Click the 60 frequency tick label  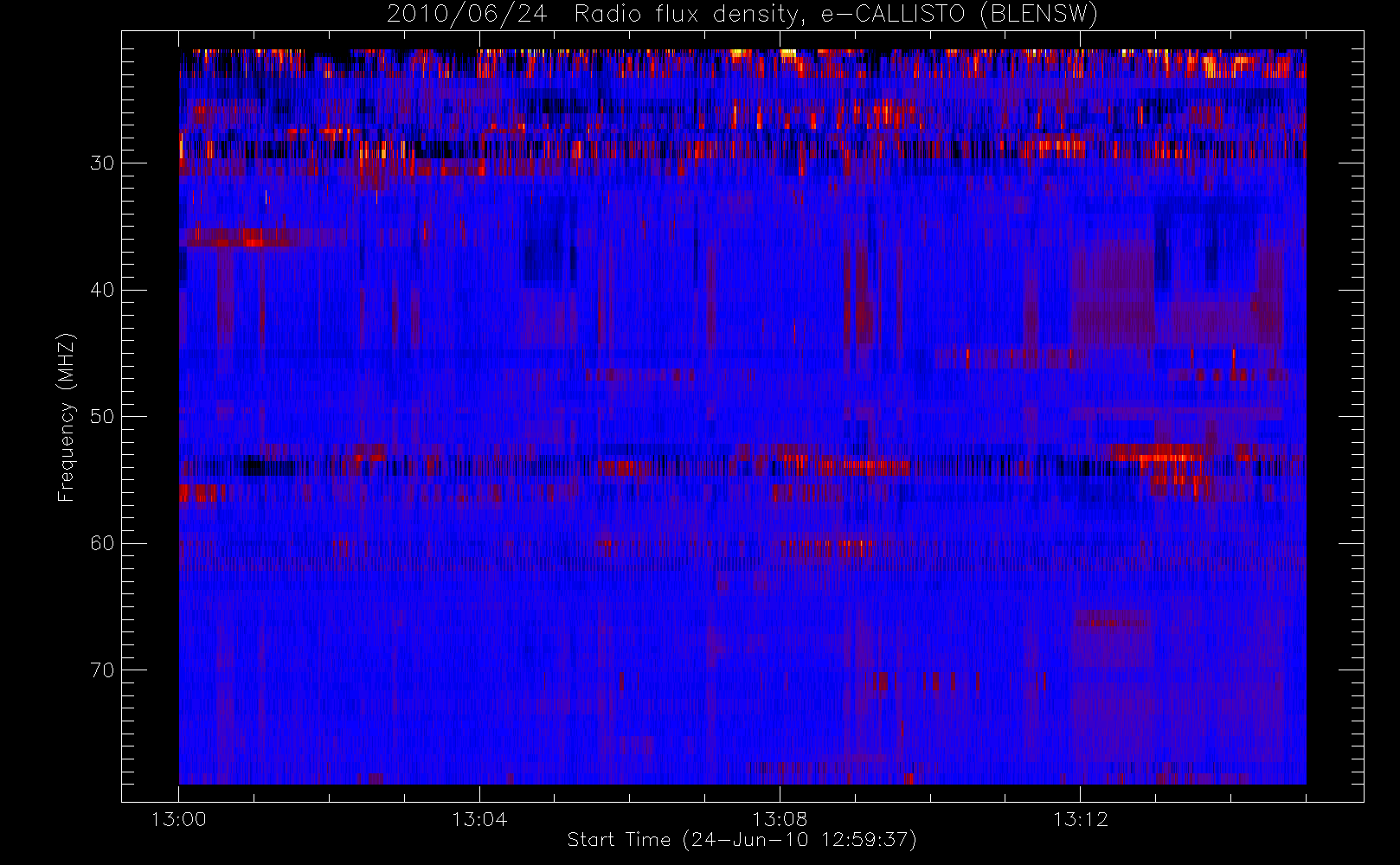[102, 543]
